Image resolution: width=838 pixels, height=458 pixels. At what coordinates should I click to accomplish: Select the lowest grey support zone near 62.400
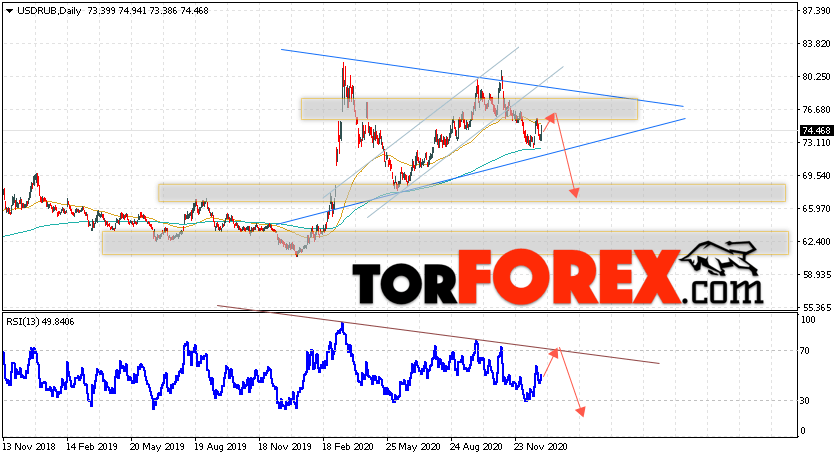click(445, 243)
